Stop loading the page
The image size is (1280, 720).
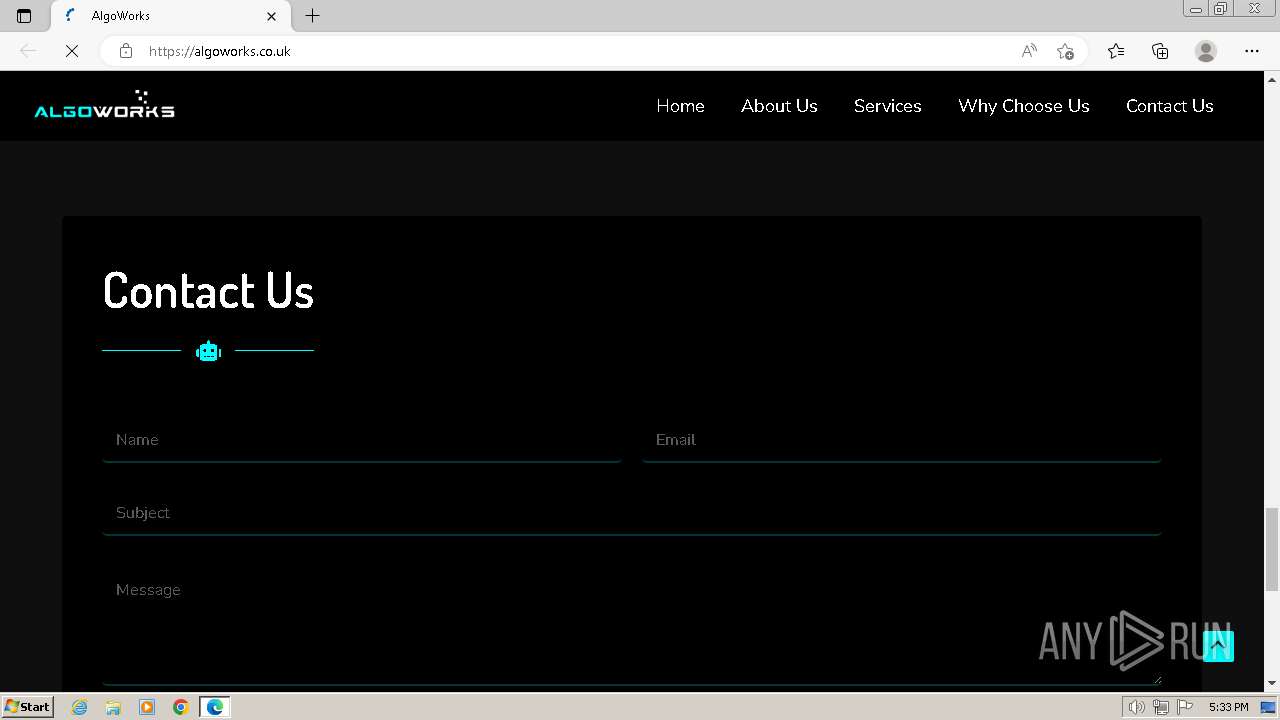[72, 51]
